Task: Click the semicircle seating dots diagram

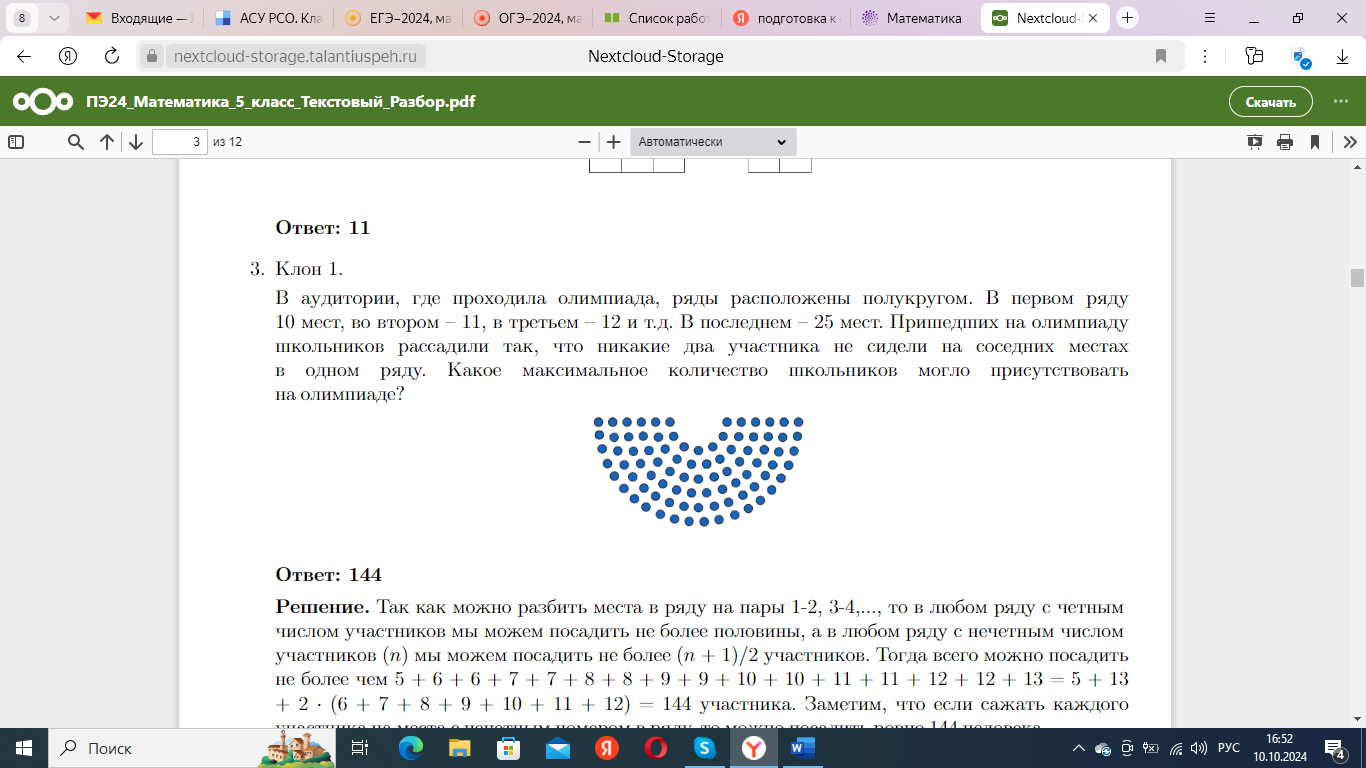Action: pos(700,470)
